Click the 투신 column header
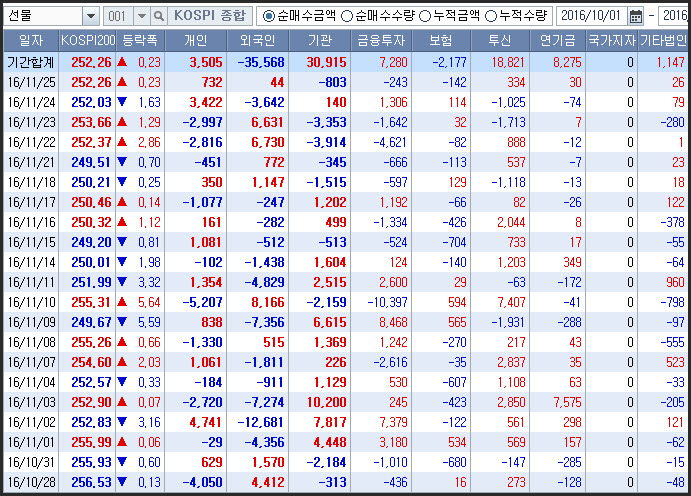Image resolution: width=691 pixels, height=496 pixels. click(500, 41)
